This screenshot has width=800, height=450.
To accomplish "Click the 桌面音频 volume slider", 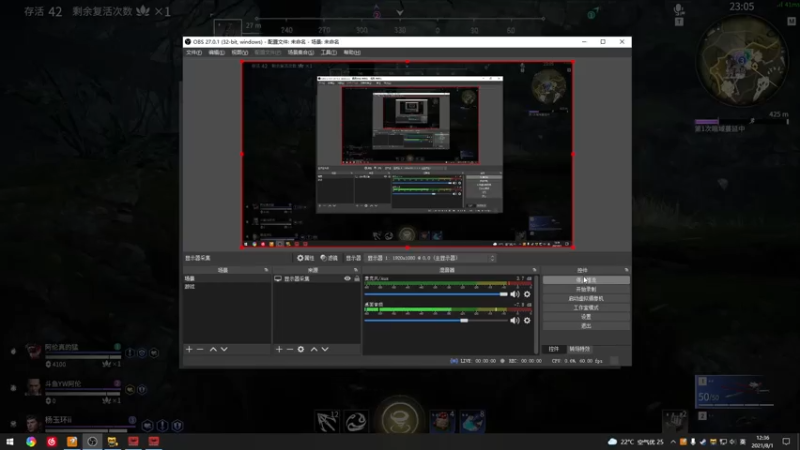I will [436, 320].
